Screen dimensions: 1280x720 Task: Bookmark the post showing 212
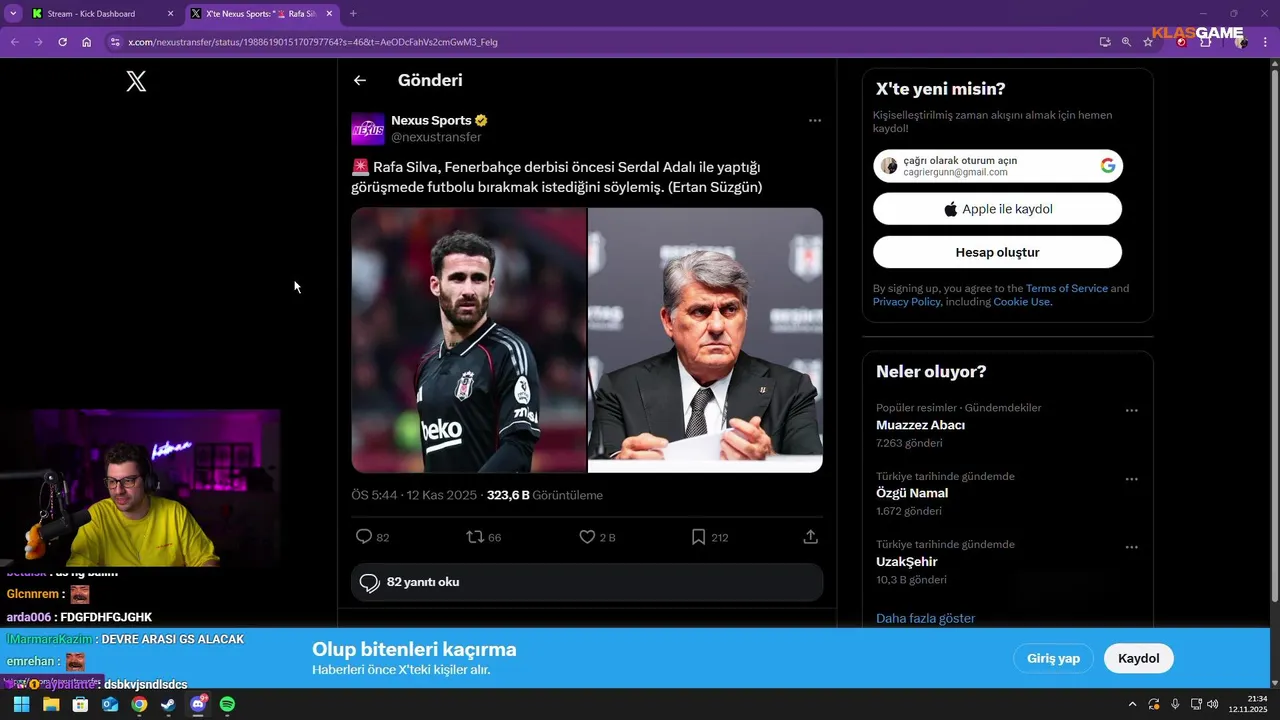tap(698, 537)
